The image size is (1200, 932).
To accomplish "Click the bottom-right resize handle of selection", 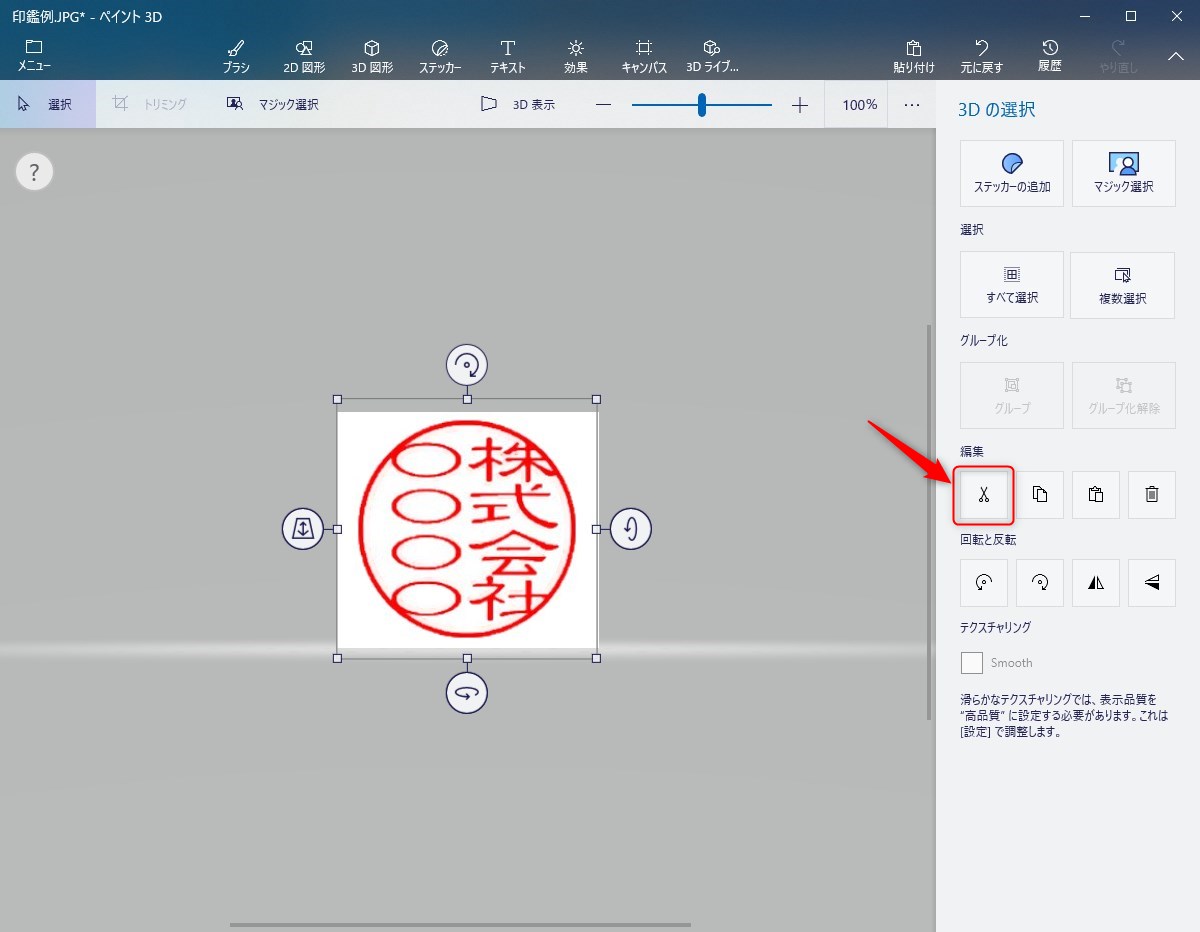I will point(597,658).
